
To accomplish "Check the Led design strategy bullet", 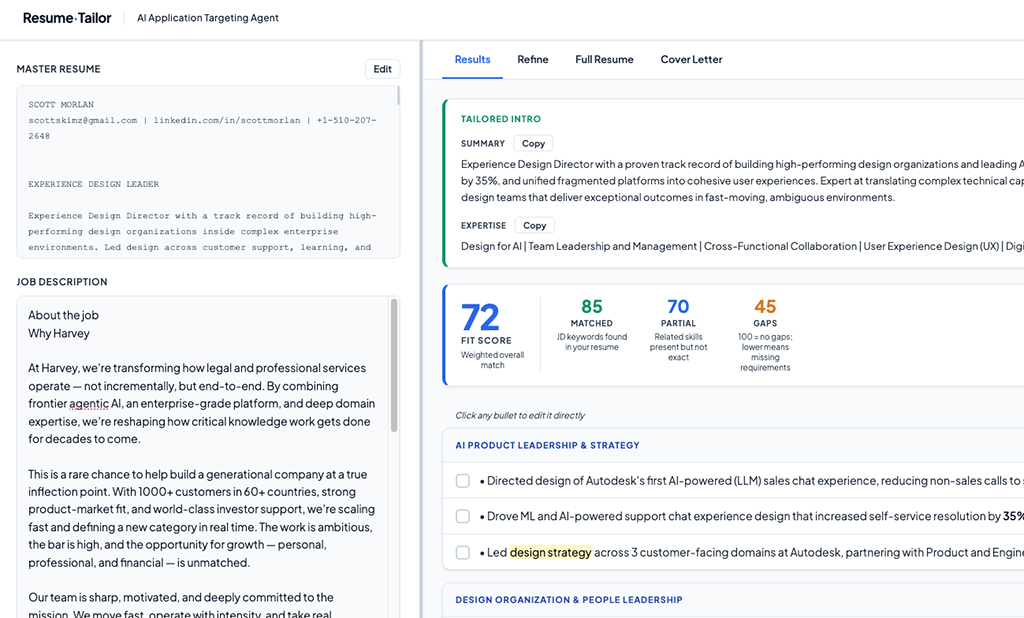I will tap(463, 552).
